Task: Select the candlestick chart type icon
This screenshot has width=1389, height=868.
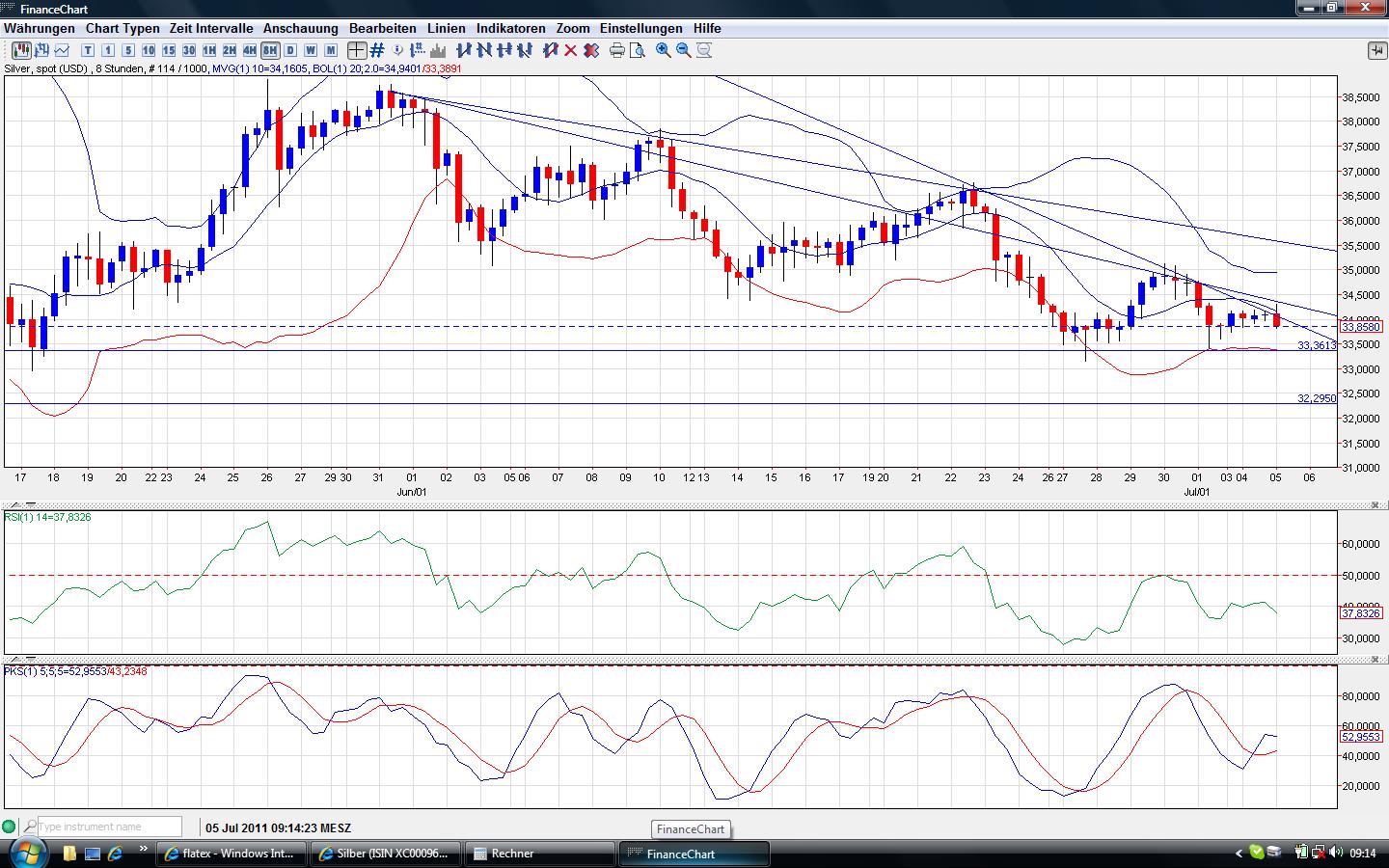Action: pyautogui.click(x=21, y=50)
